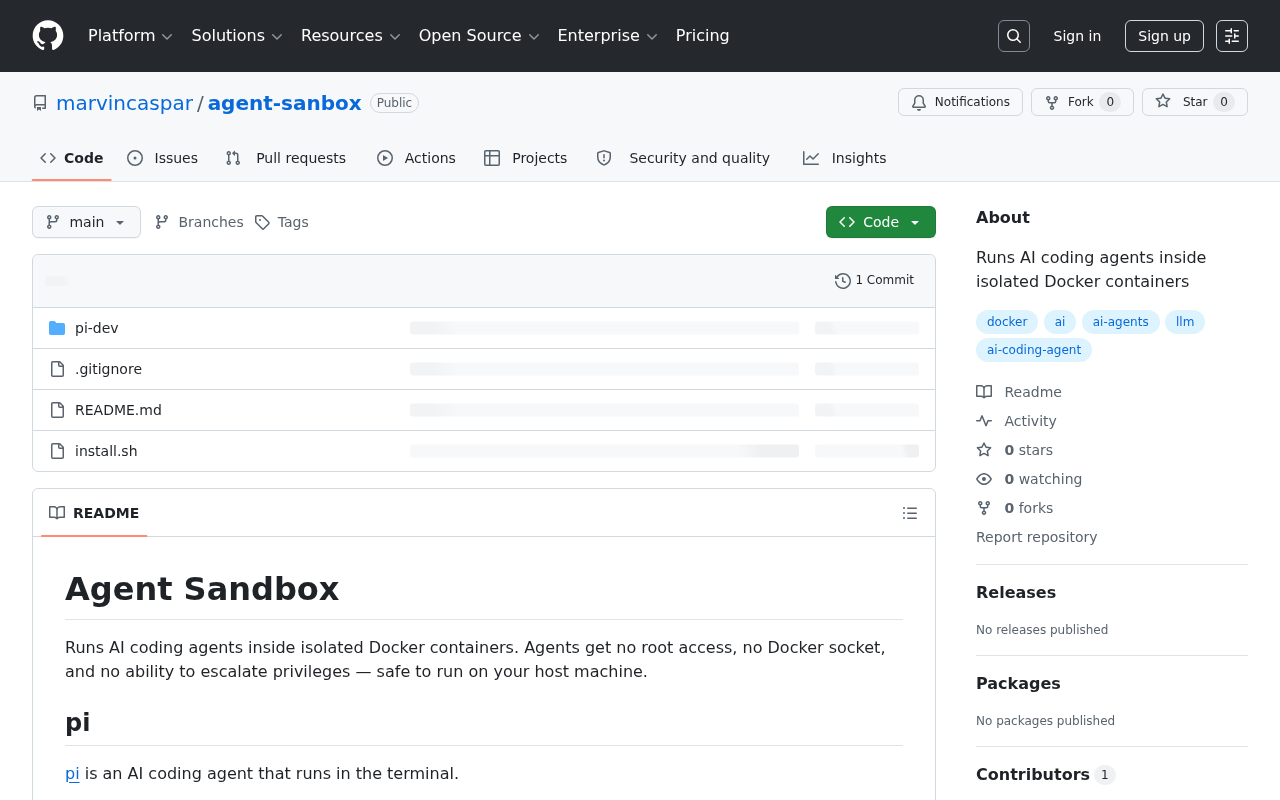Viewport: 1280px width, 800px height.
Task: Fork this repository
Action: pos(1082,102)
